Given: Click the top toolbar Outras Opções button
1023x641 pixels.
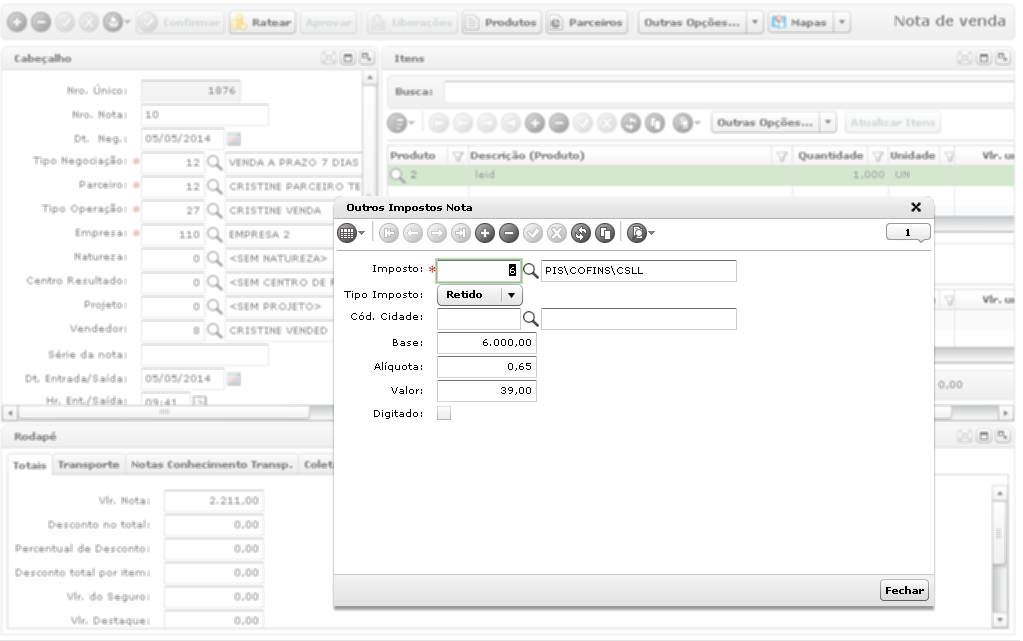Looking at the screenshot, I should coord(692,22).
